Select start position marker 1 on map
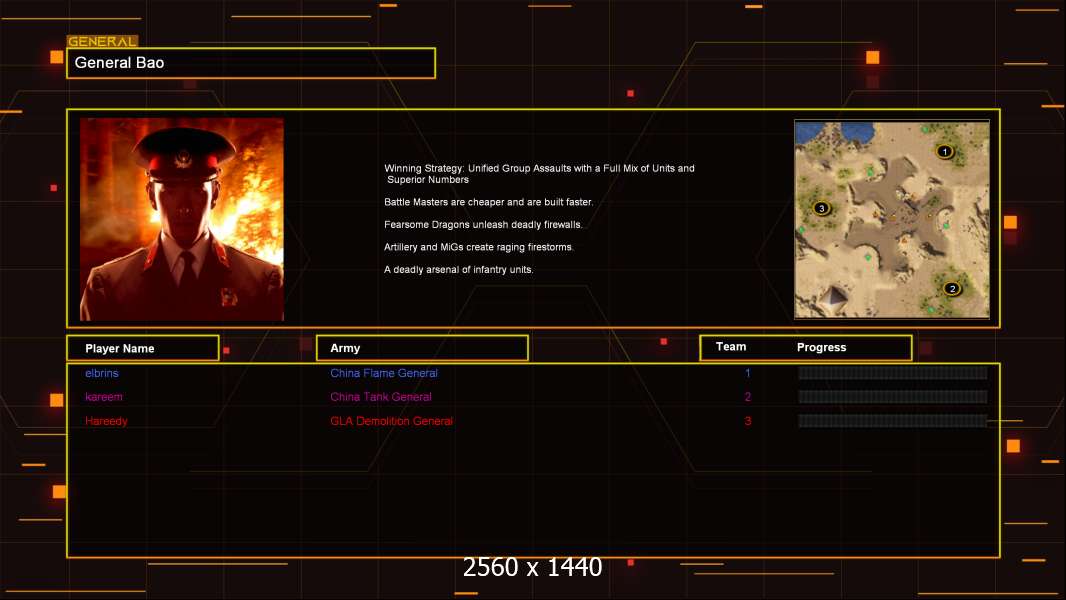The height and width of the screenshot is (600, 1066). tap(944, 152)
